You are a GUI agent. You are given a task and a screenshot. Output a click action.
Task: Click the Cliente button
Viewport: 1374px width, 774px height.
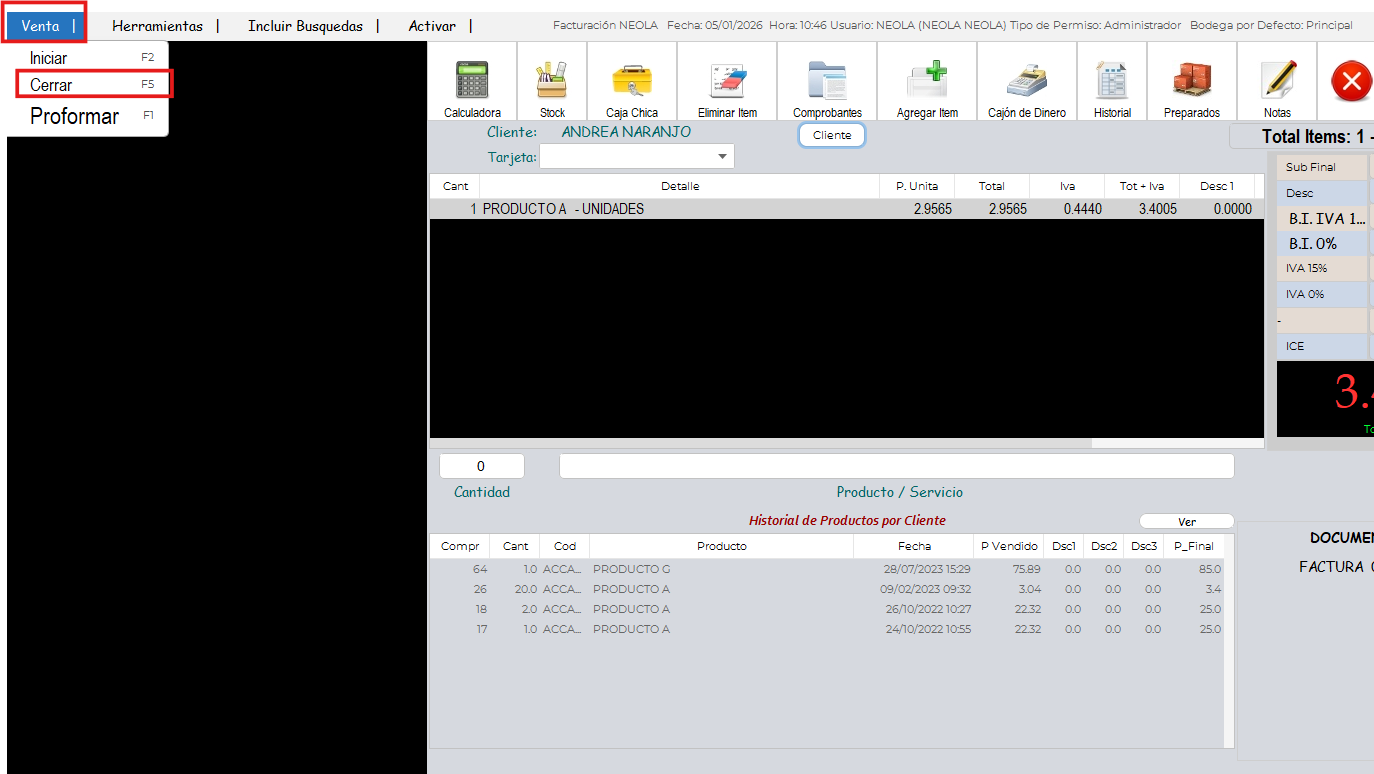pyautogui.click(x=832, y=135)
